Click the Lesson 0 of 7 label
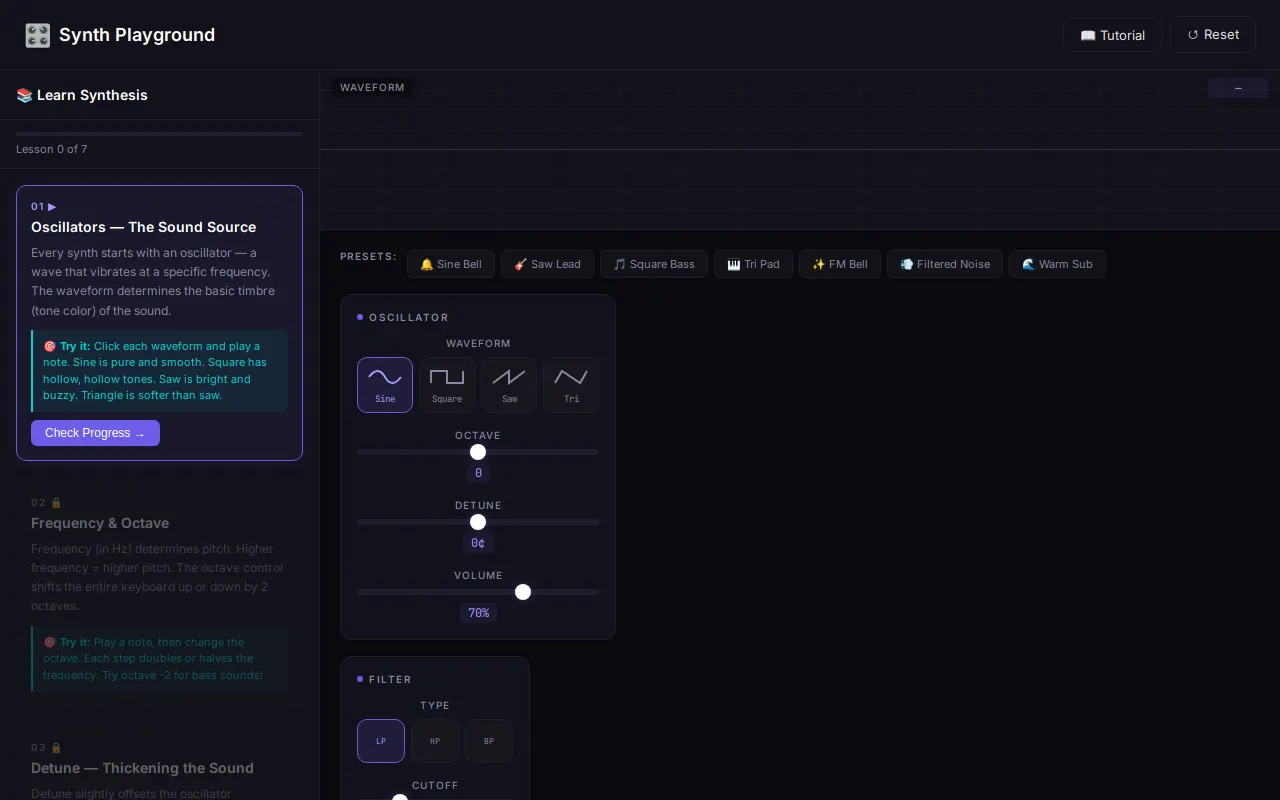This screenshot has height=800, width=1280. point(51,149)
